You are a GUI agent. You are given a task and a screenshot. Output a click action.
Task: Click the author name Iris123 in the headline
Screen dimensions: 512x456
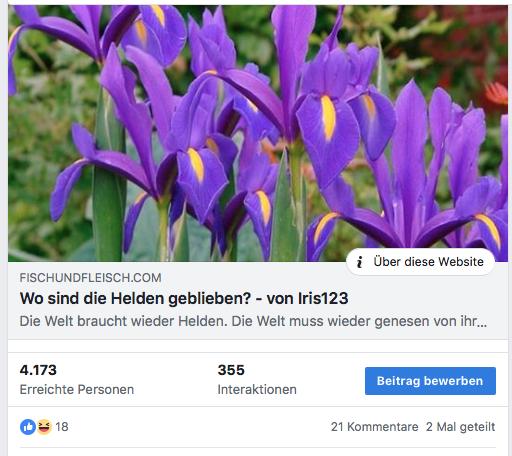323,298
